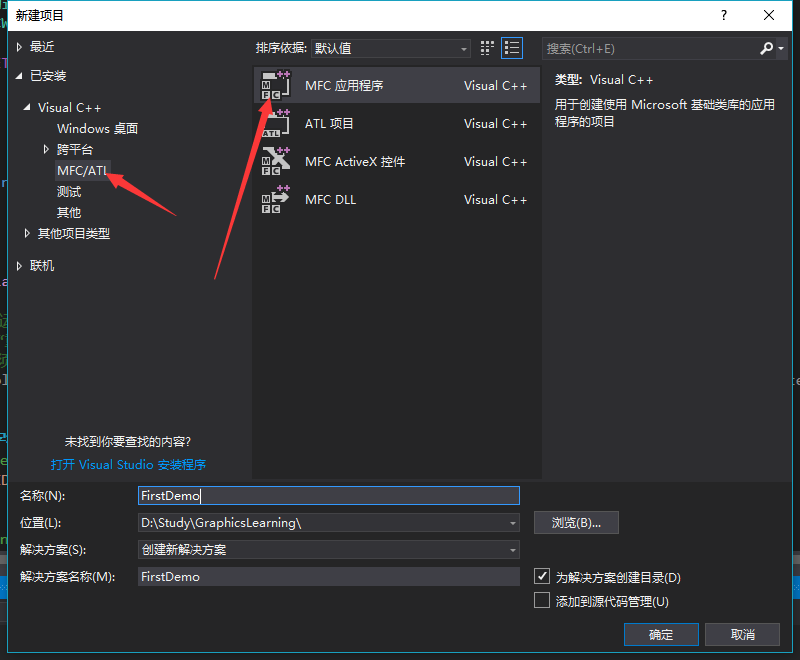Uncheck 为解决方案创建目录 option
The image size is (800, 660).
click(x=542, y=576)
